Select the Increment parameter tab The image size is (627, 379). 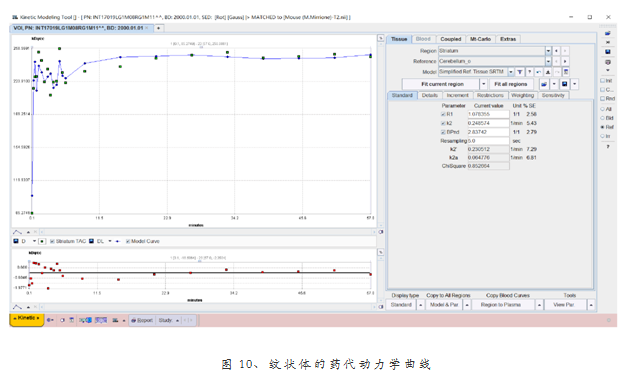coord(457,96)
